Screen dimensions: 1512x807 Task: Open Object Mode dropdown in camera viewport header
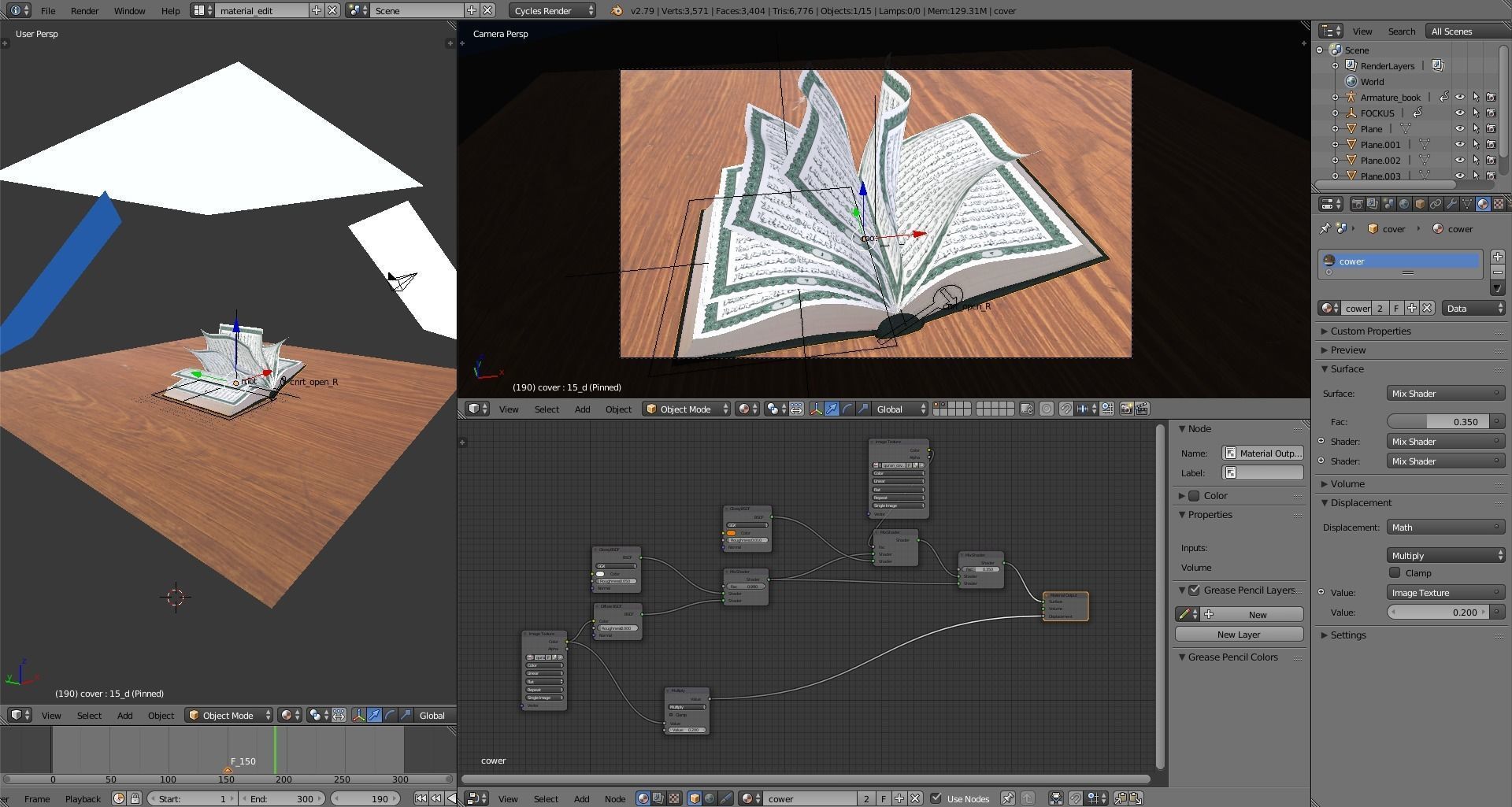coord(686,409)
